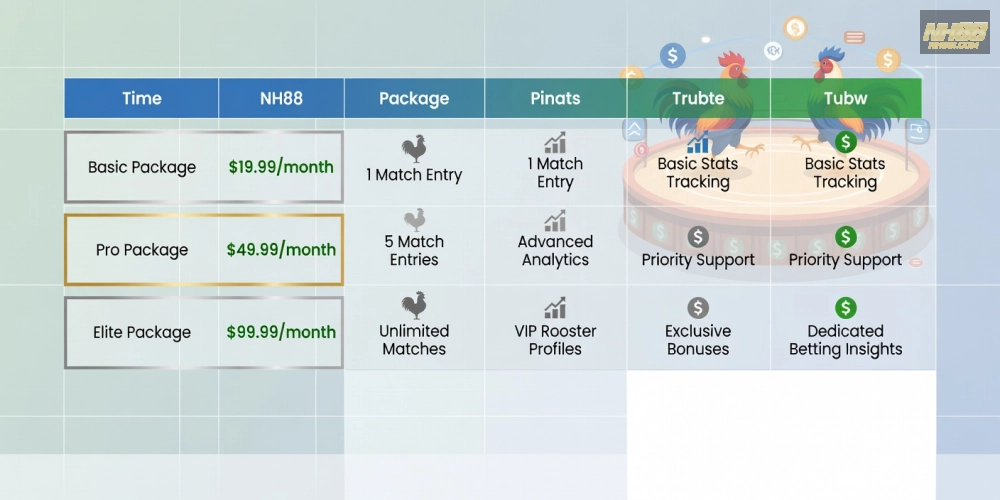Click the chart icon above Advanced Analytics
This screenshot has height=500, width=1000.
555,221
